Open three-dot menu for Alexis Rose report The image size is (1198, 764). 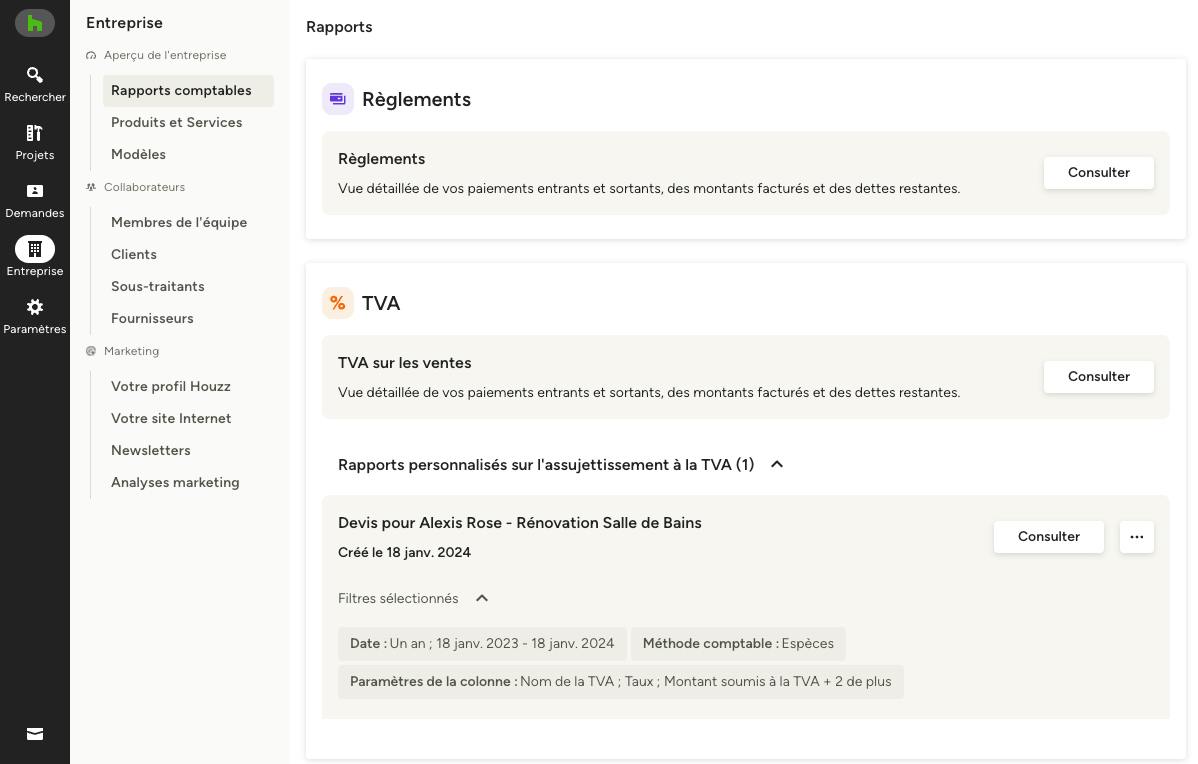1137,537
